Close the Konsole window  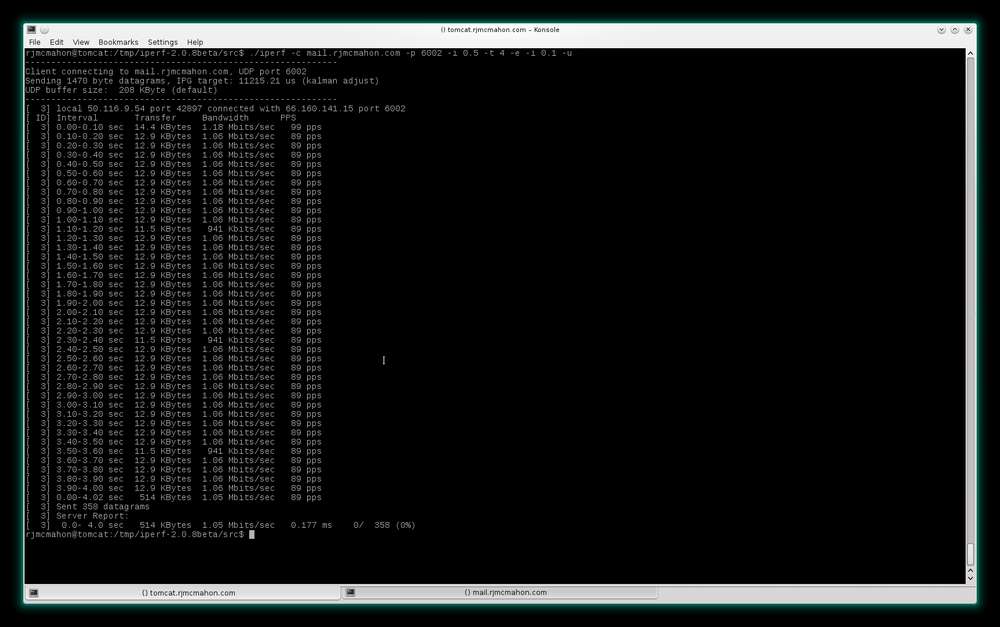(x=968, y=30)
